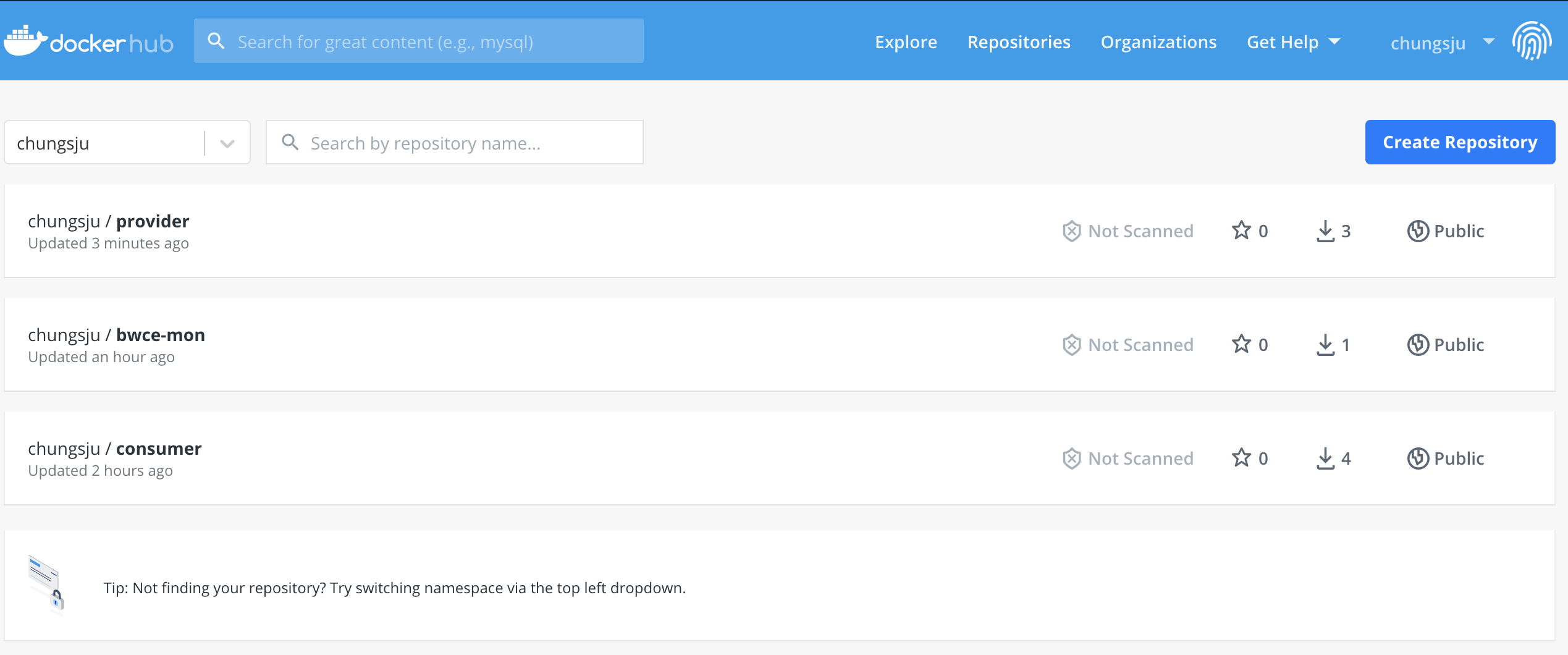Click 'Updated 3 minutes ago' text
1568x655 pixels.
coord(108,243)
